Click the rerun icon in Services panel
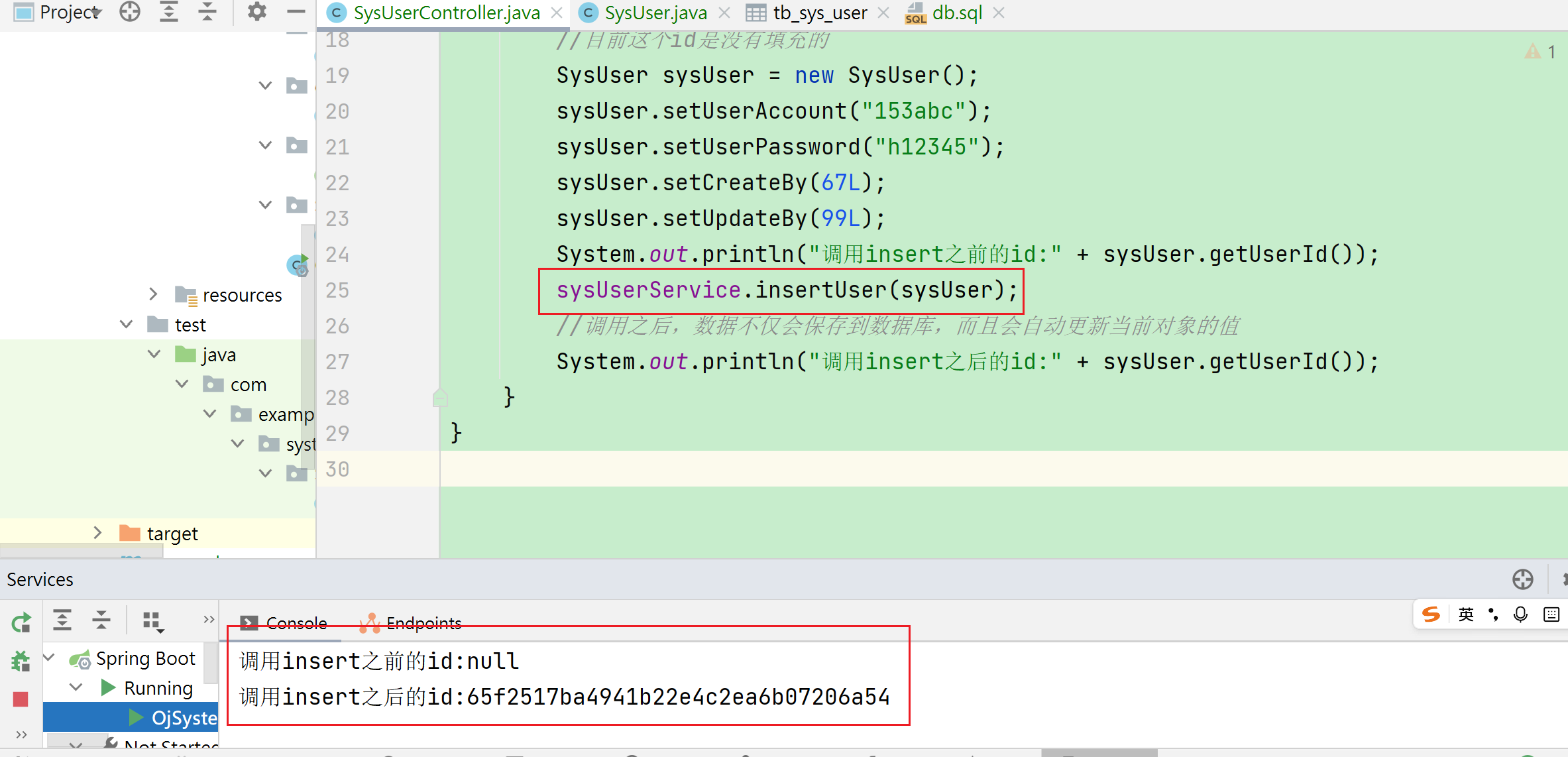Screen dimensions: 1568x757 (x=21, y=622)
